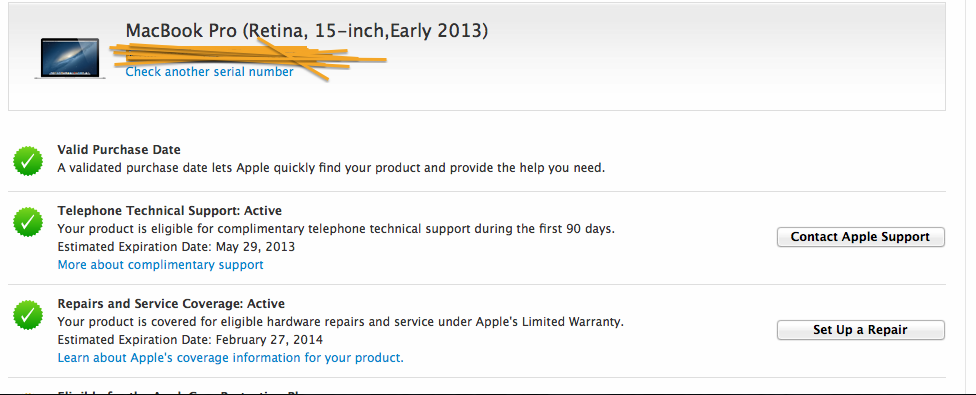Screen dimensions: 976x395
Task: Click the complimentary telephone support description text
Action: (x=336, y=229)
